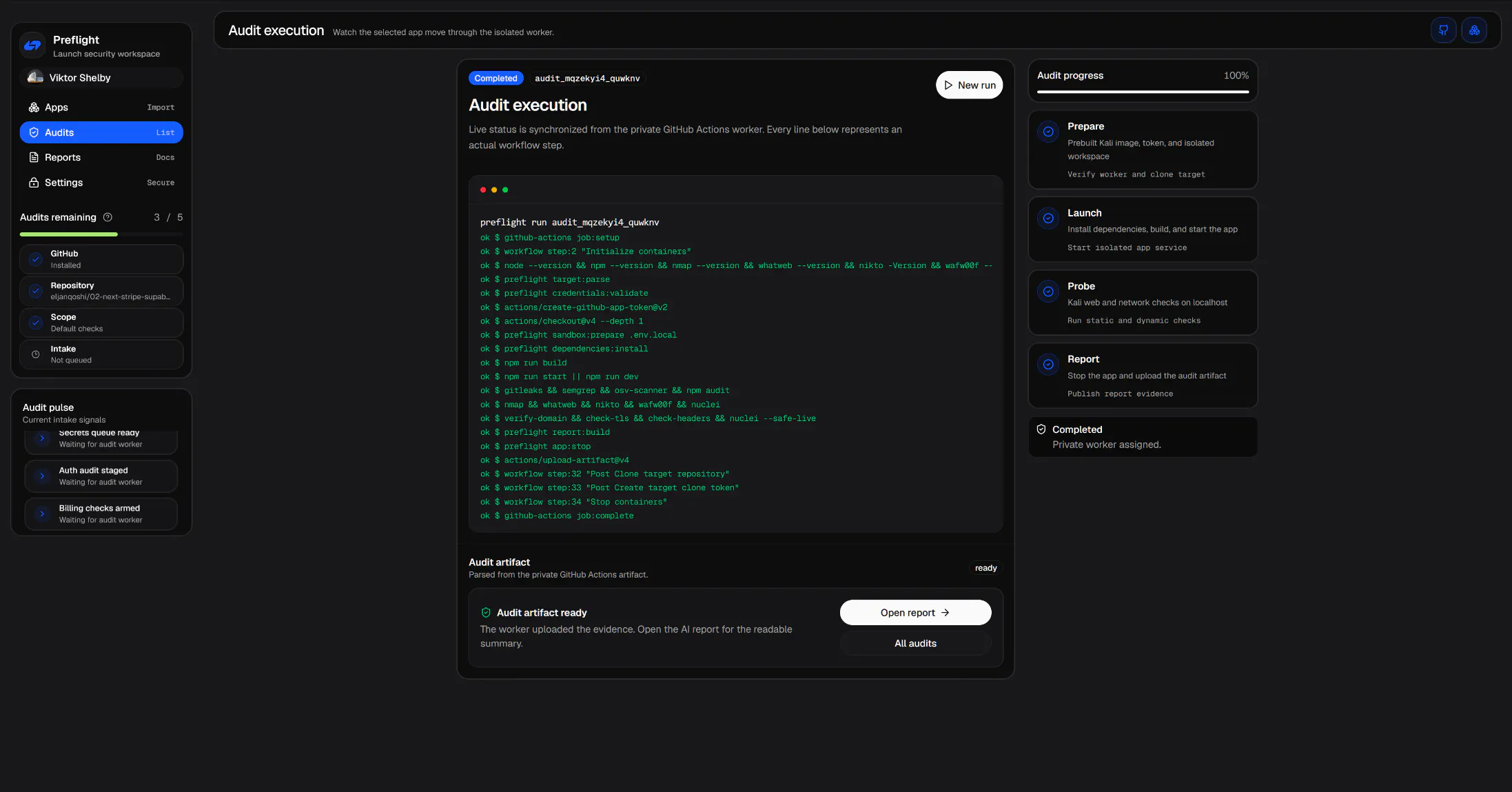Image resolution: width=1512 pixels, height=792 pixels.
Task: Click the "npm run build" terminal line
Action: 524,363
